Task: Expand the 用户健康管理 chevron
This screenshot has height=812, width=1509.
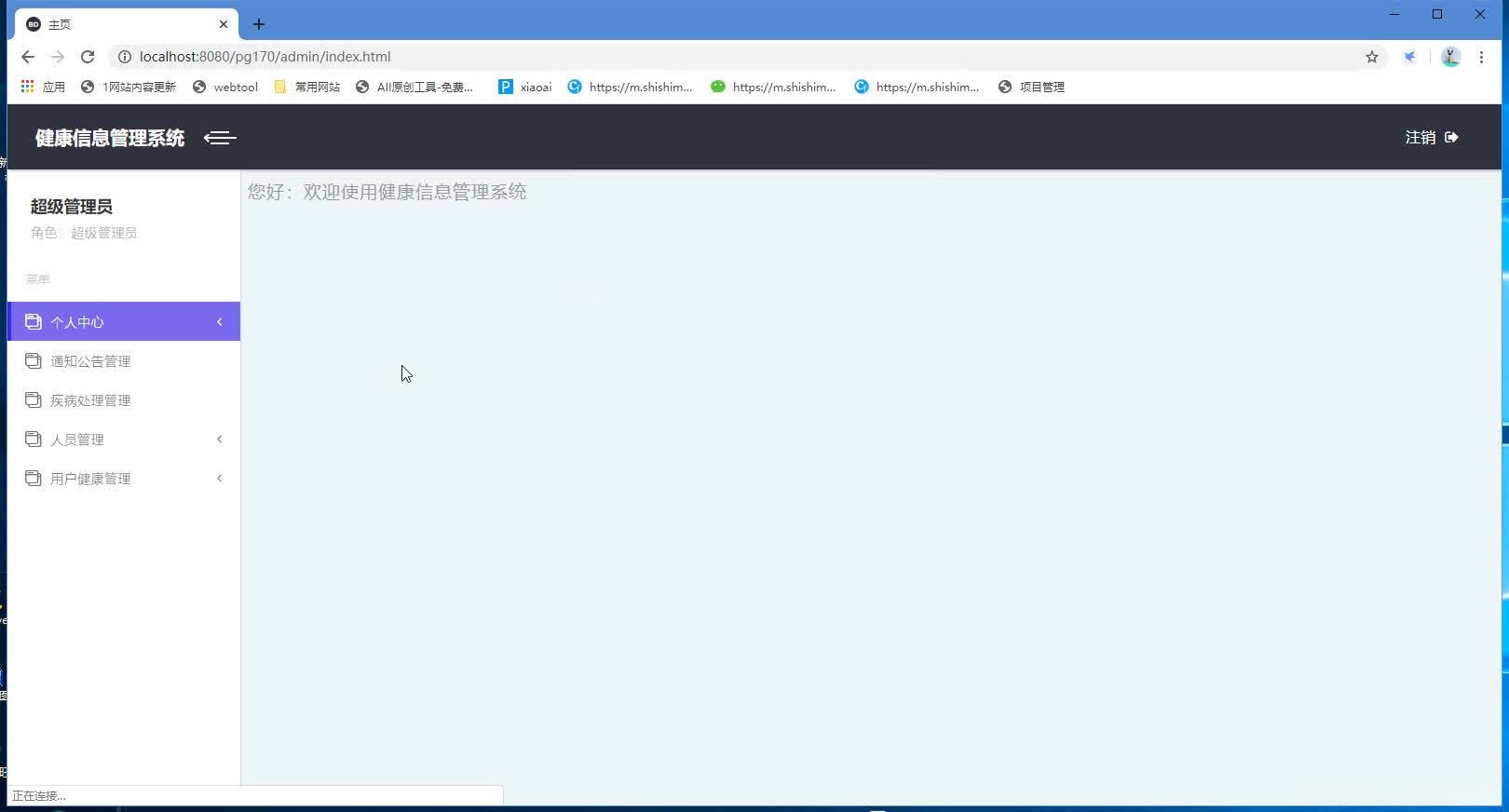Action: tap(220, 479)
